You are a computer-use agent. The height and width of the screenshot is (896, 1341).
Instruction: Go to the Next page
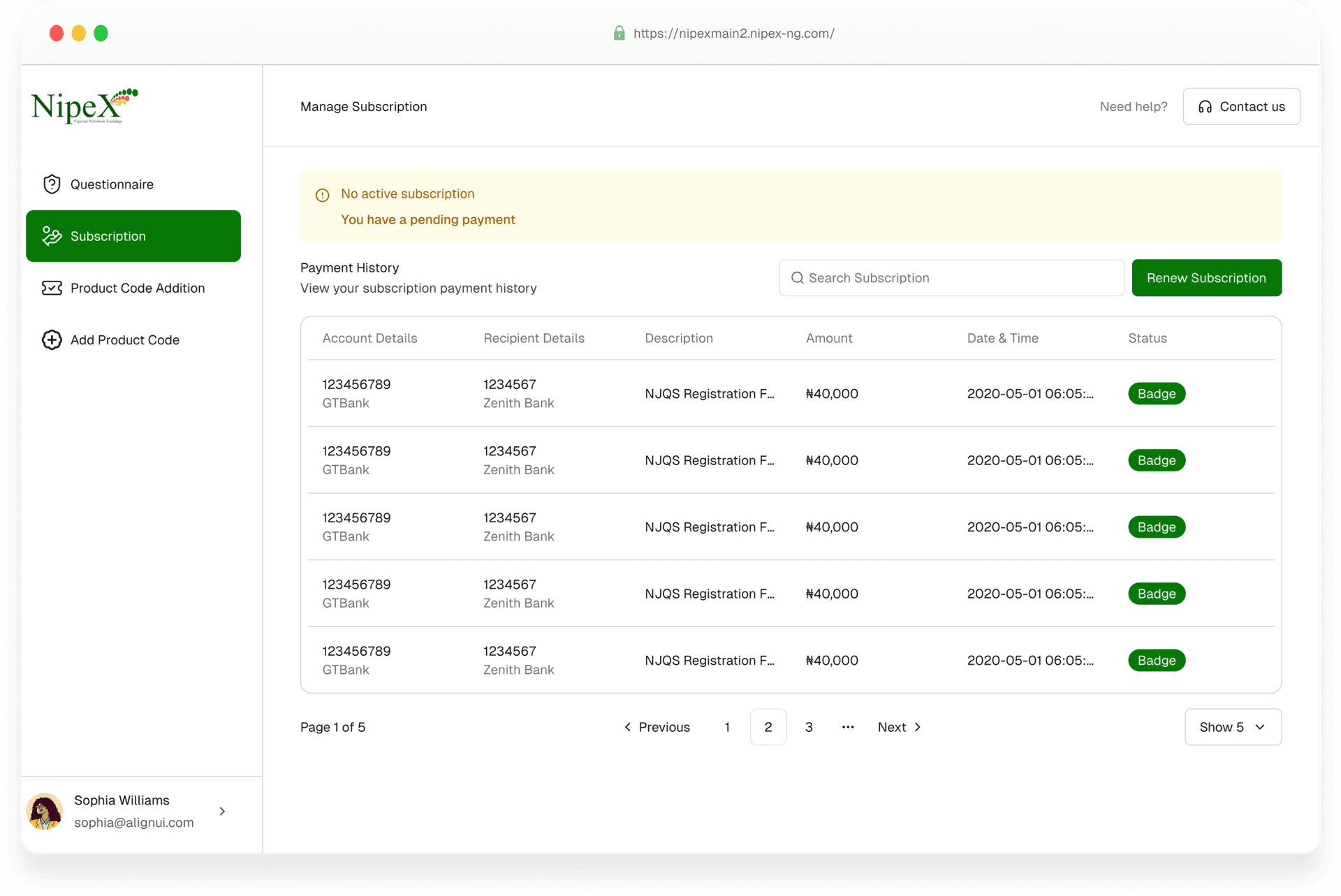(899, 727)
